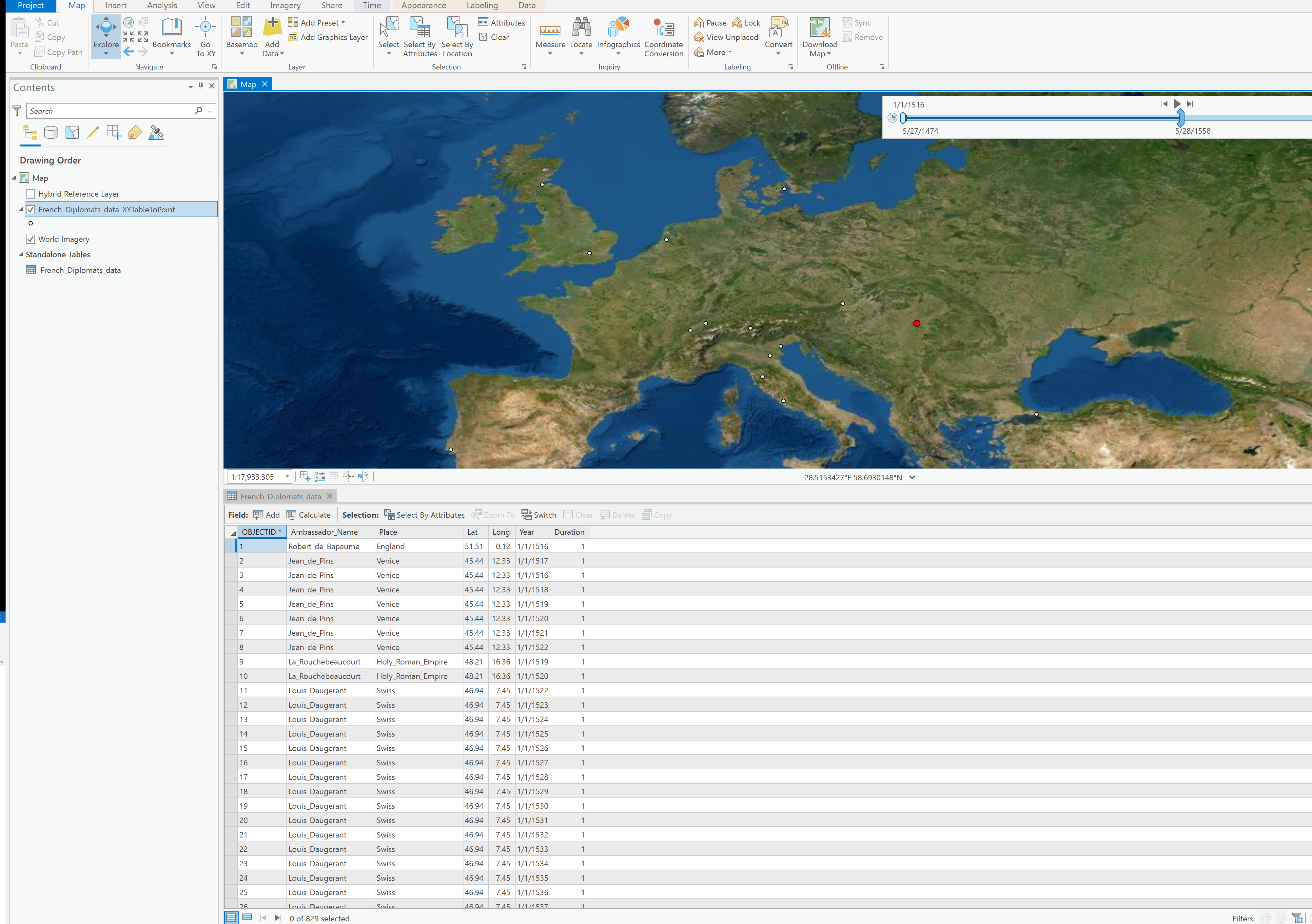Click Lock labels toggle
Image resolution: width=1312 pixels, height=924 pixels.
click(x=746, y=23)
